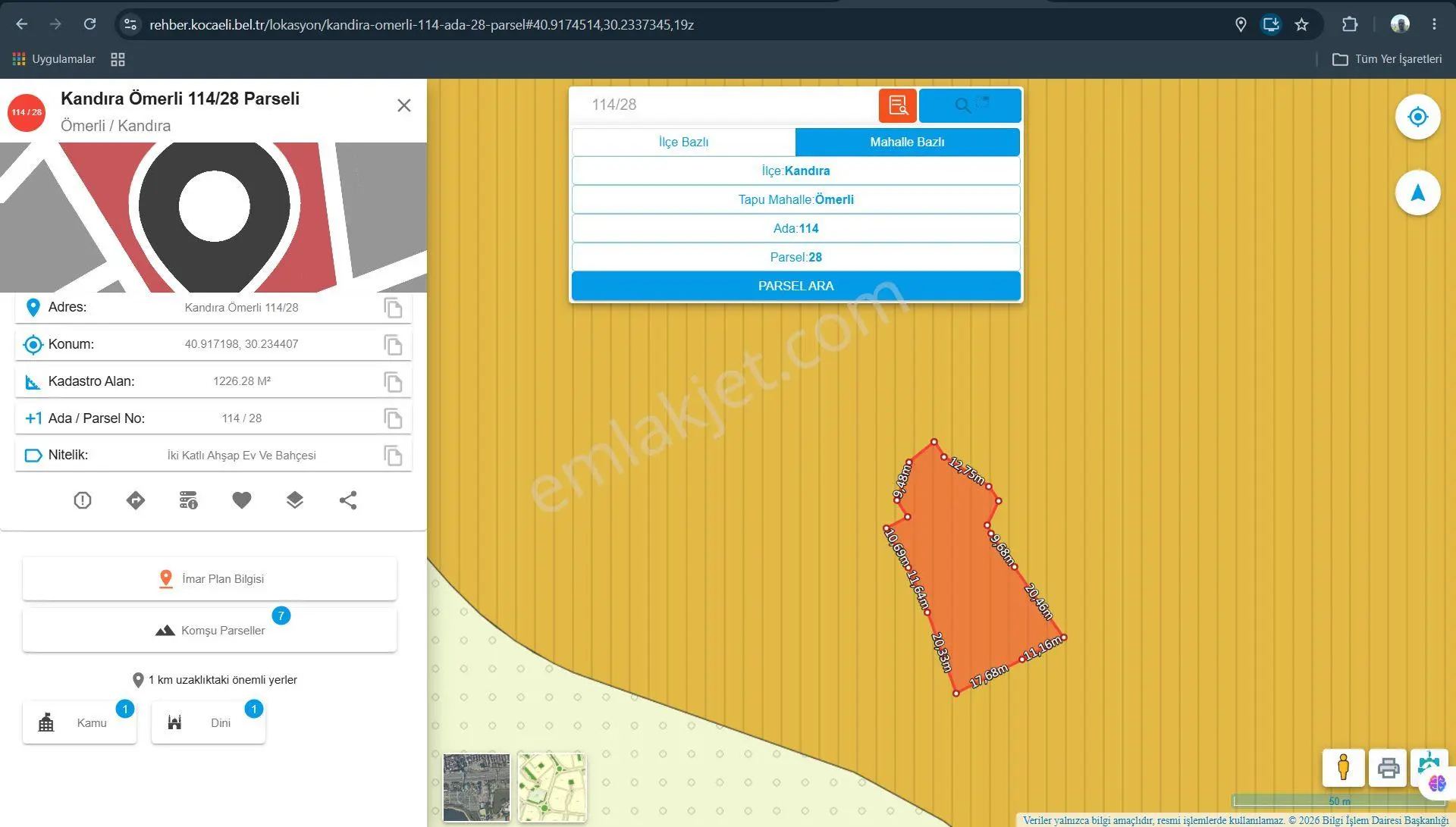This screenshot has width=1456, height=827.
Task: Open the Ada: 114 field
Action: tap(795, 228)
